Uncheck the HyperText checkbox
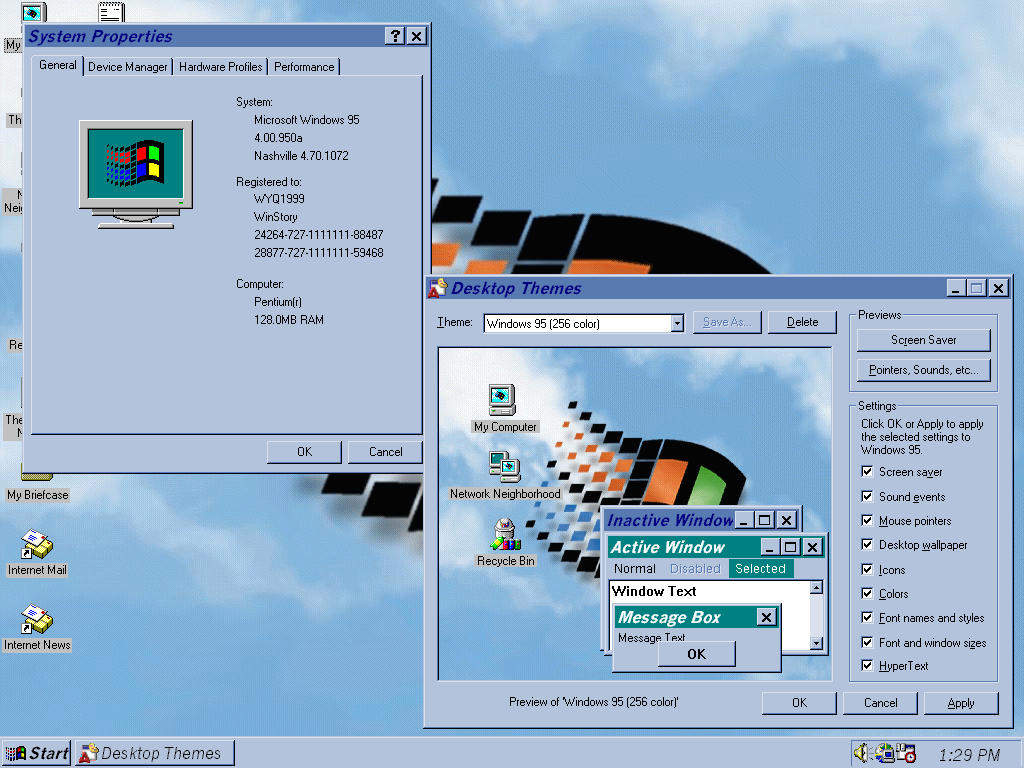The height and width of the screenshot is (768, 1024). click(x=867, y=665)
